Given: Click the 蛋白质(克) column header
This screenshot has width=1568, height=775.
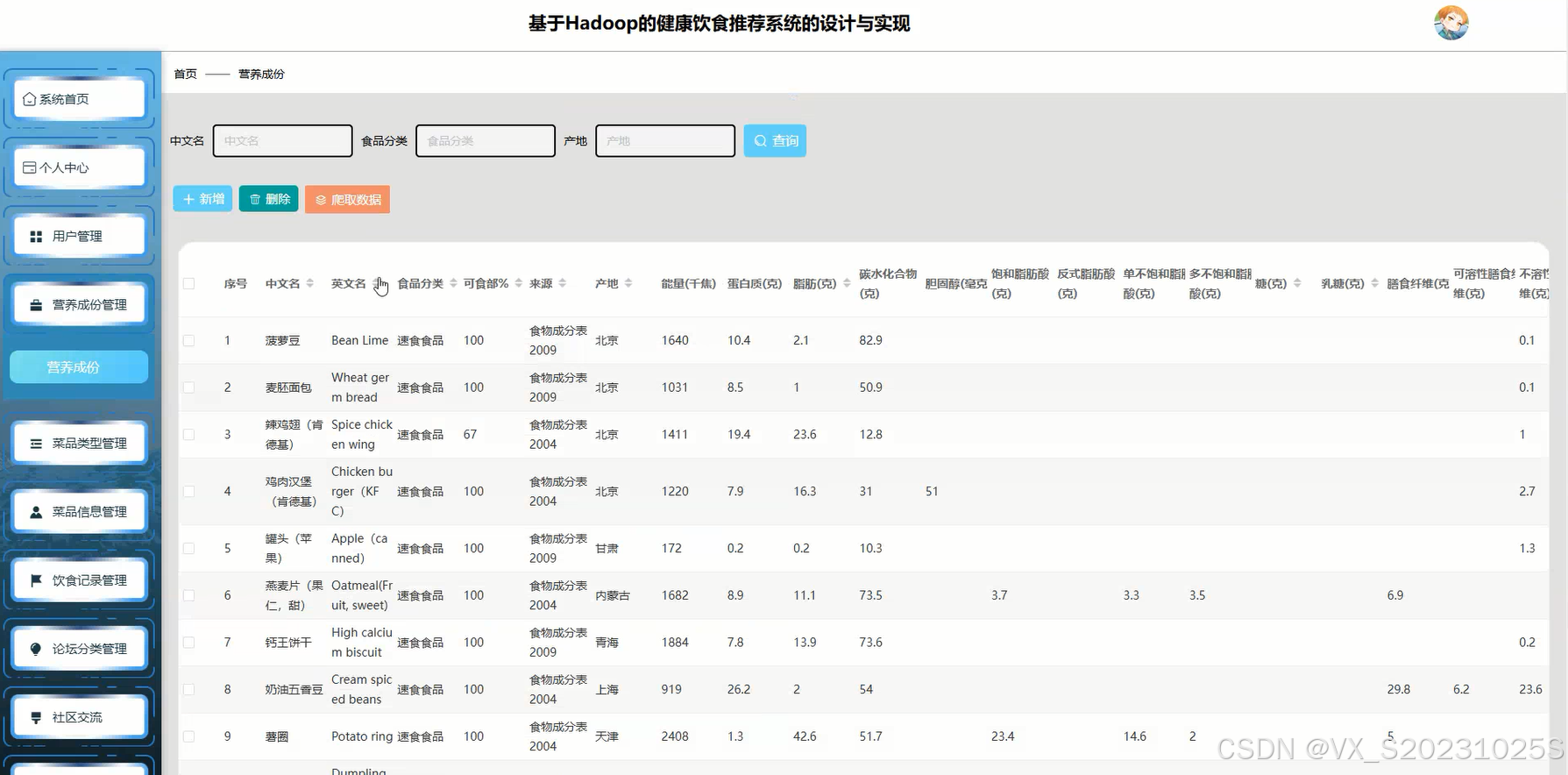Looking at the screenshot, I should (x=755, y=283).
